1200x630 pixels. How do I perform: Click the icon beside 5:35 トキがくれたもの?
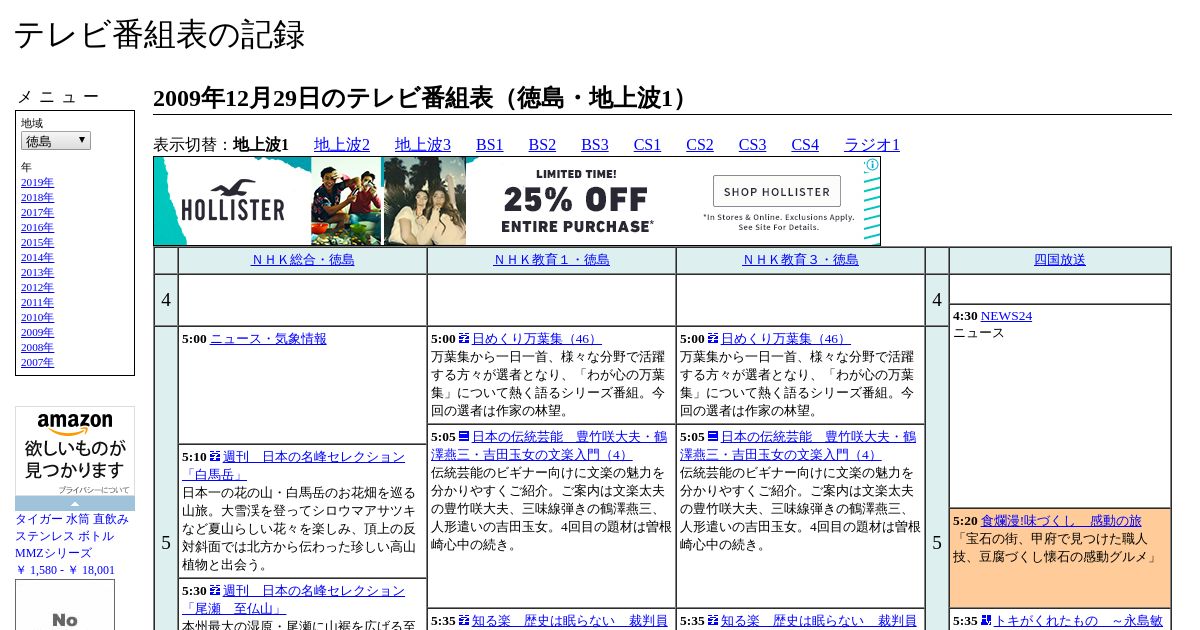(986, 621)
